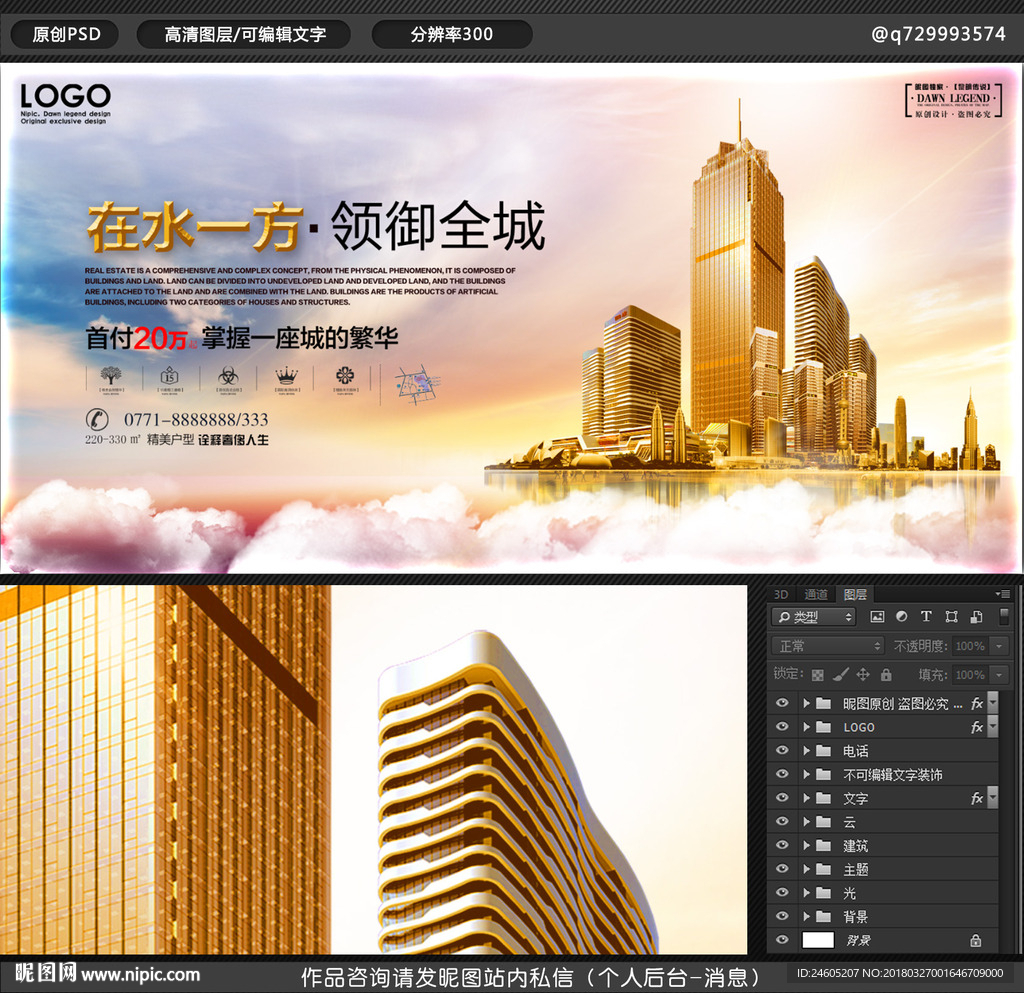Hide the 主题 group
The image size is (1024, 993).
(x=782, y=869)
